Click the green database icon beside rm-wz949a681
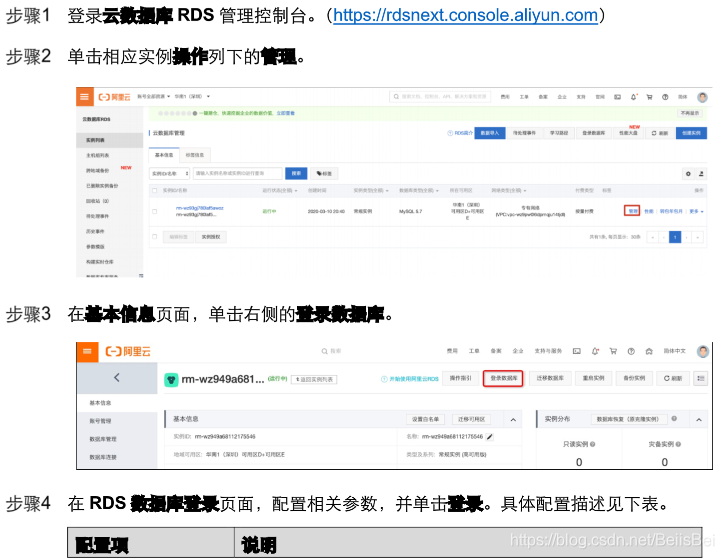 [171, 380]
